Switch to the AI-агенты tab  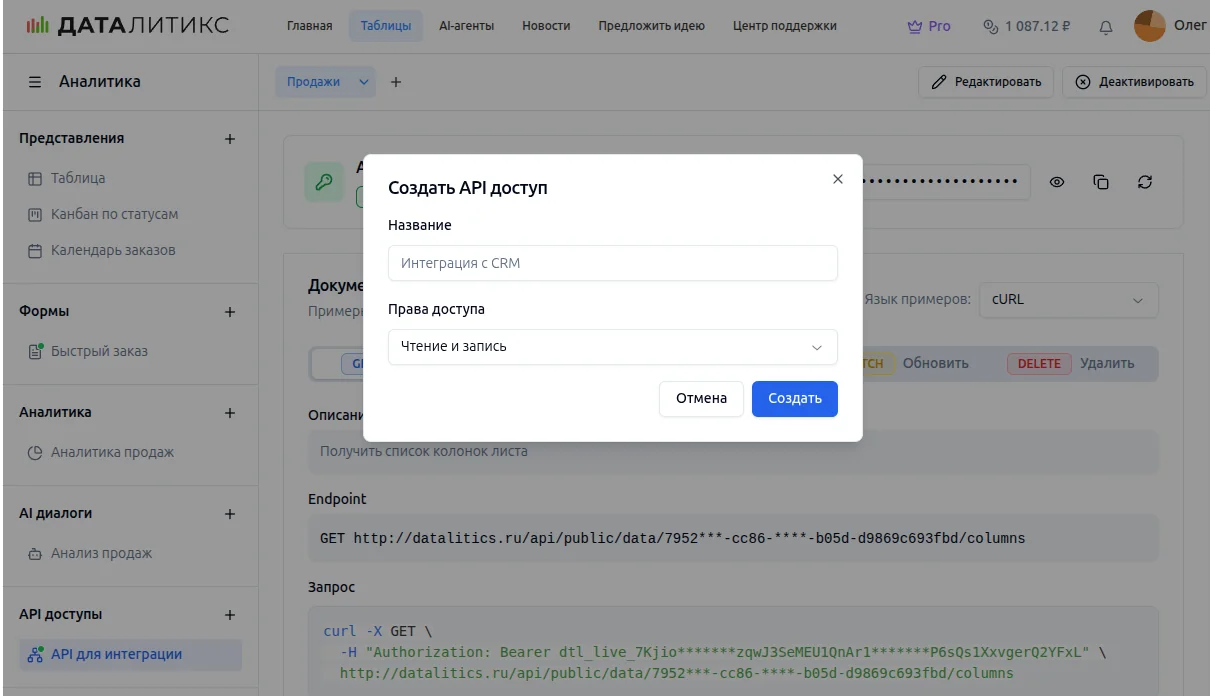click(x=466, y=26)
